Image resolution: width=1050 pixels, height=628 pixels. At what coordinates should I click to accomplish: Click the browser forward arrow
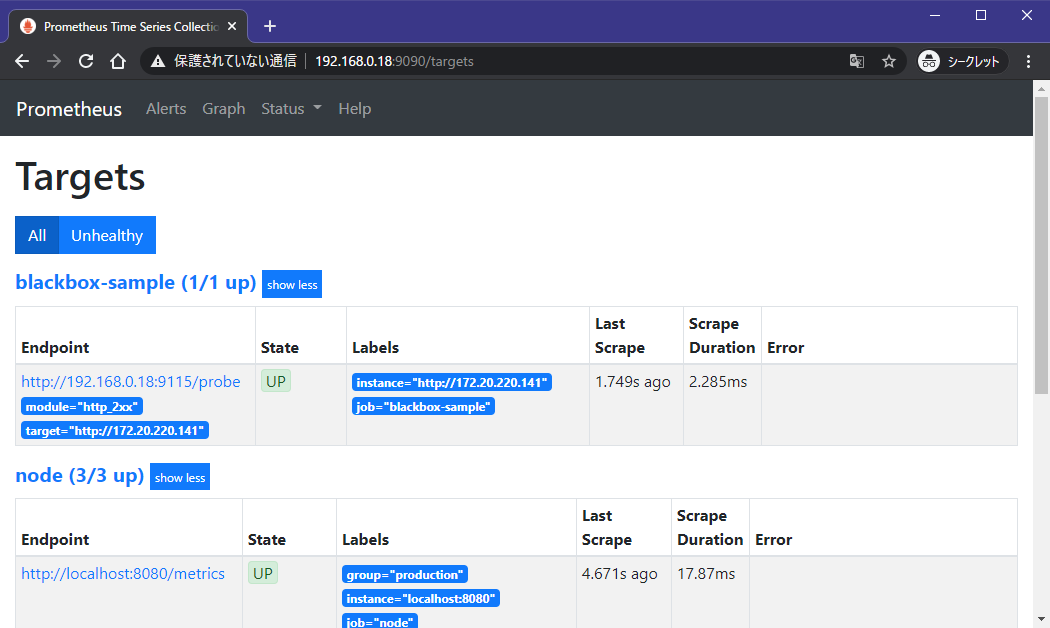pyautogui.click(x=54, y=62)
